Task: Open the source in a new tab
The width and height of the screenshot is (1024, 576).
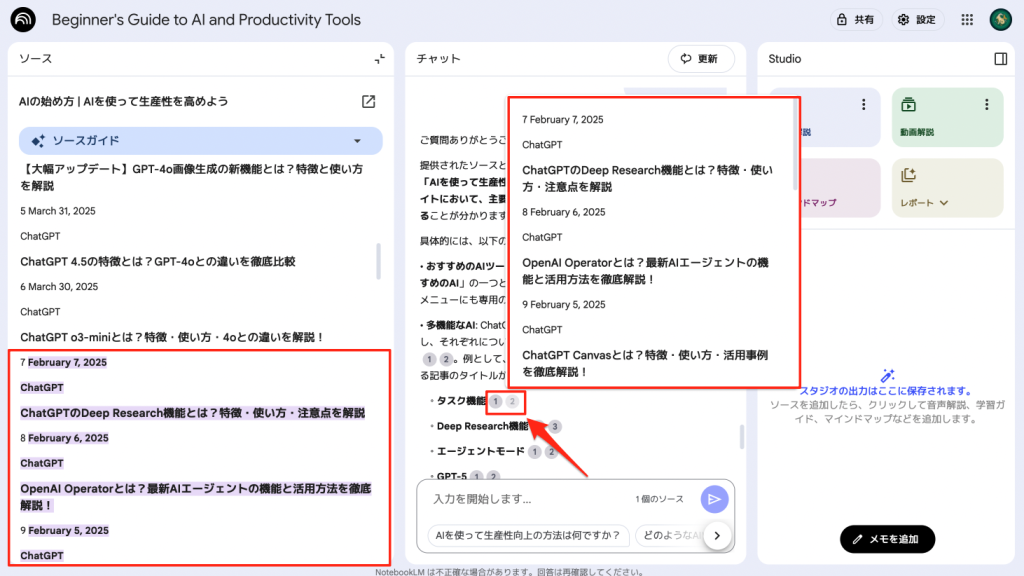Action: [369, 101]
